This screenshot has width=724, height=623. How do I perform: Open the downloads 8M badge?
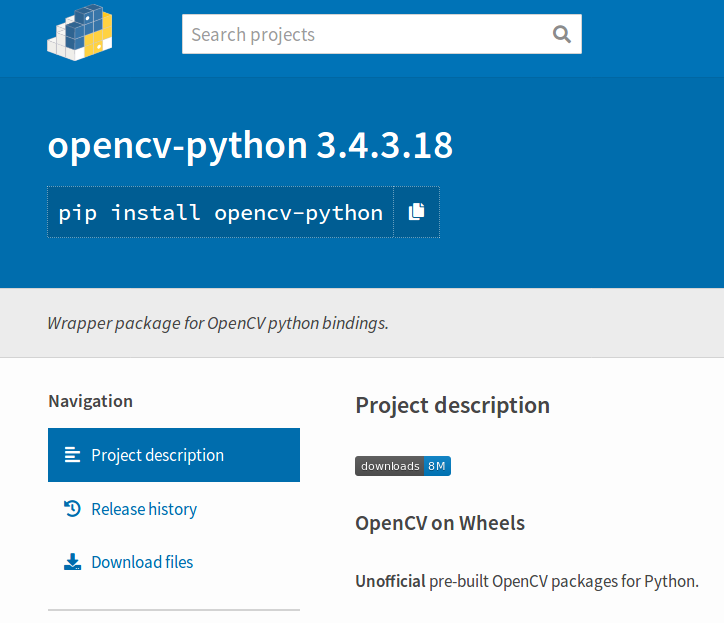pos(403,466)
